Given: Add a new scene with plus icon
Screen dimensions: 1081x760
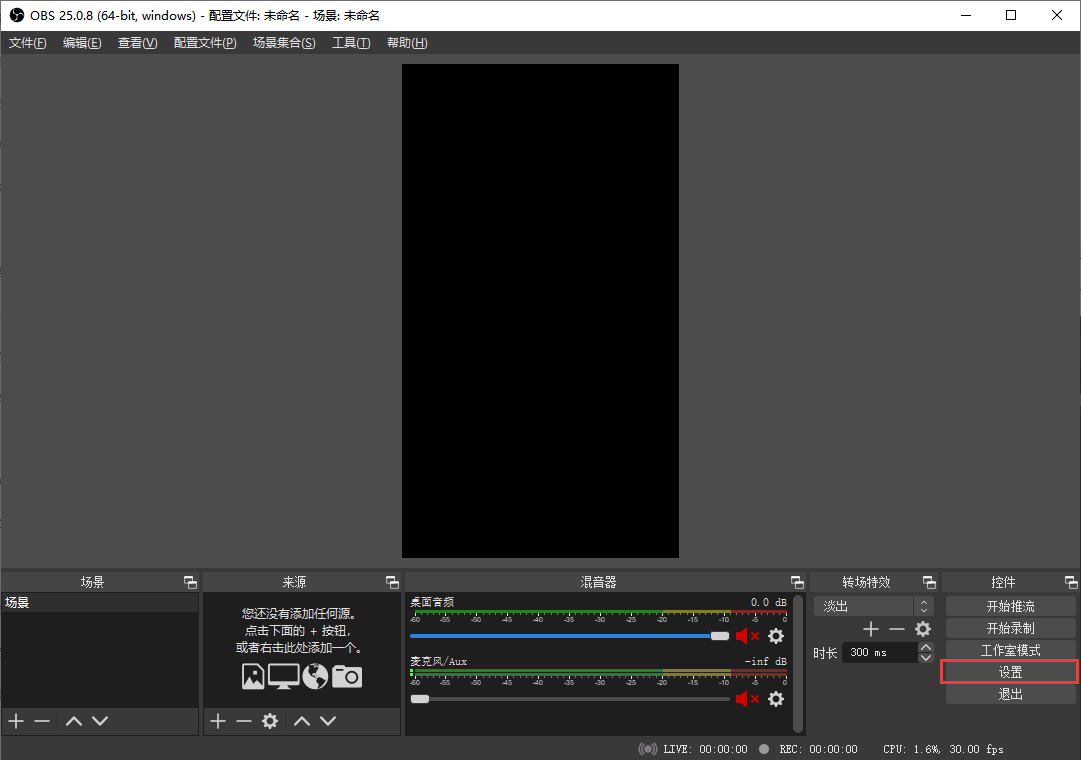Looking at the screenshot, I should click(16, 721).
